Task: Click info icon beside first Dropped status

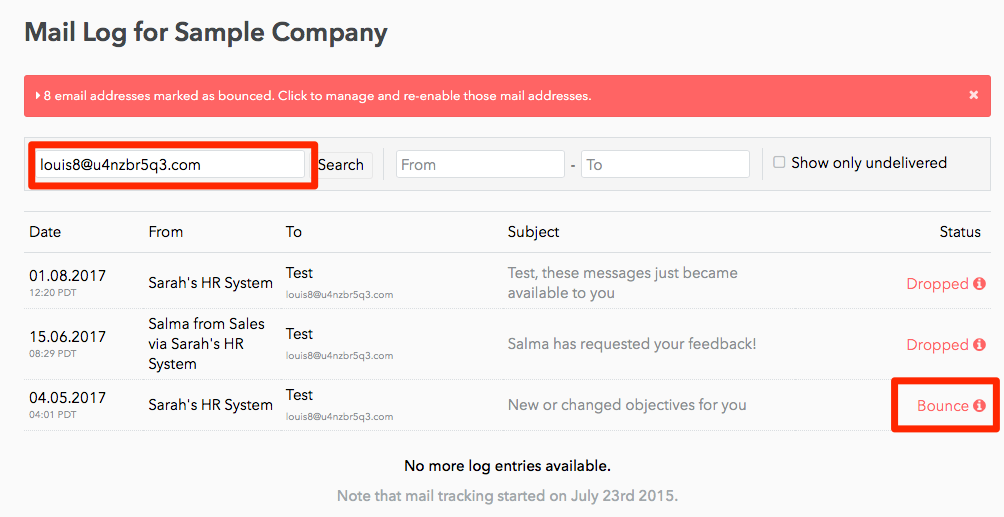Action: tap(979, 284)
